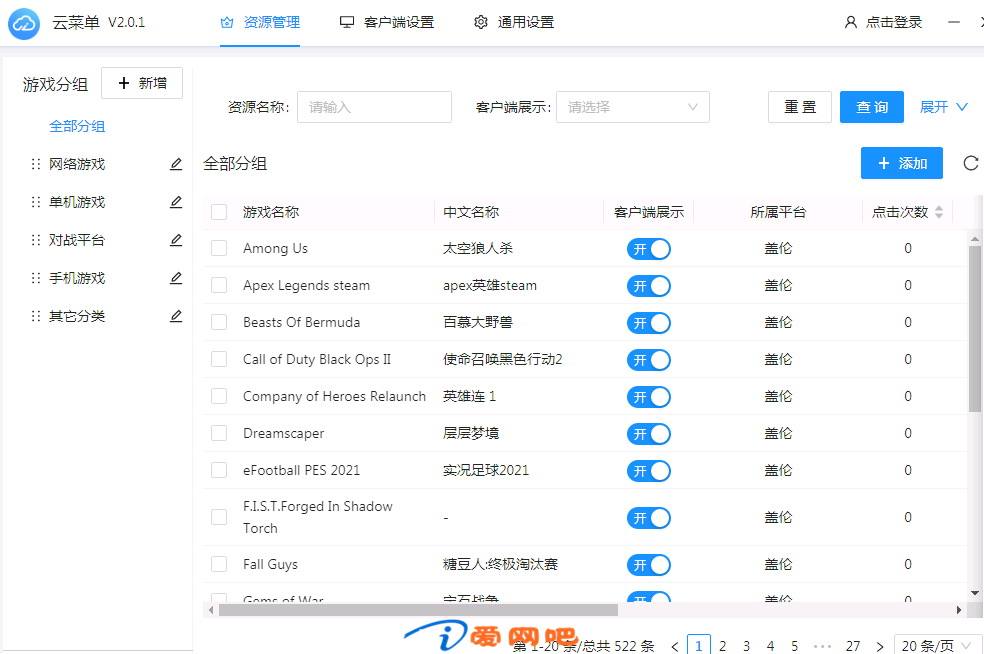
Task: Go to page 2
Action: click(x=722, y=646)
